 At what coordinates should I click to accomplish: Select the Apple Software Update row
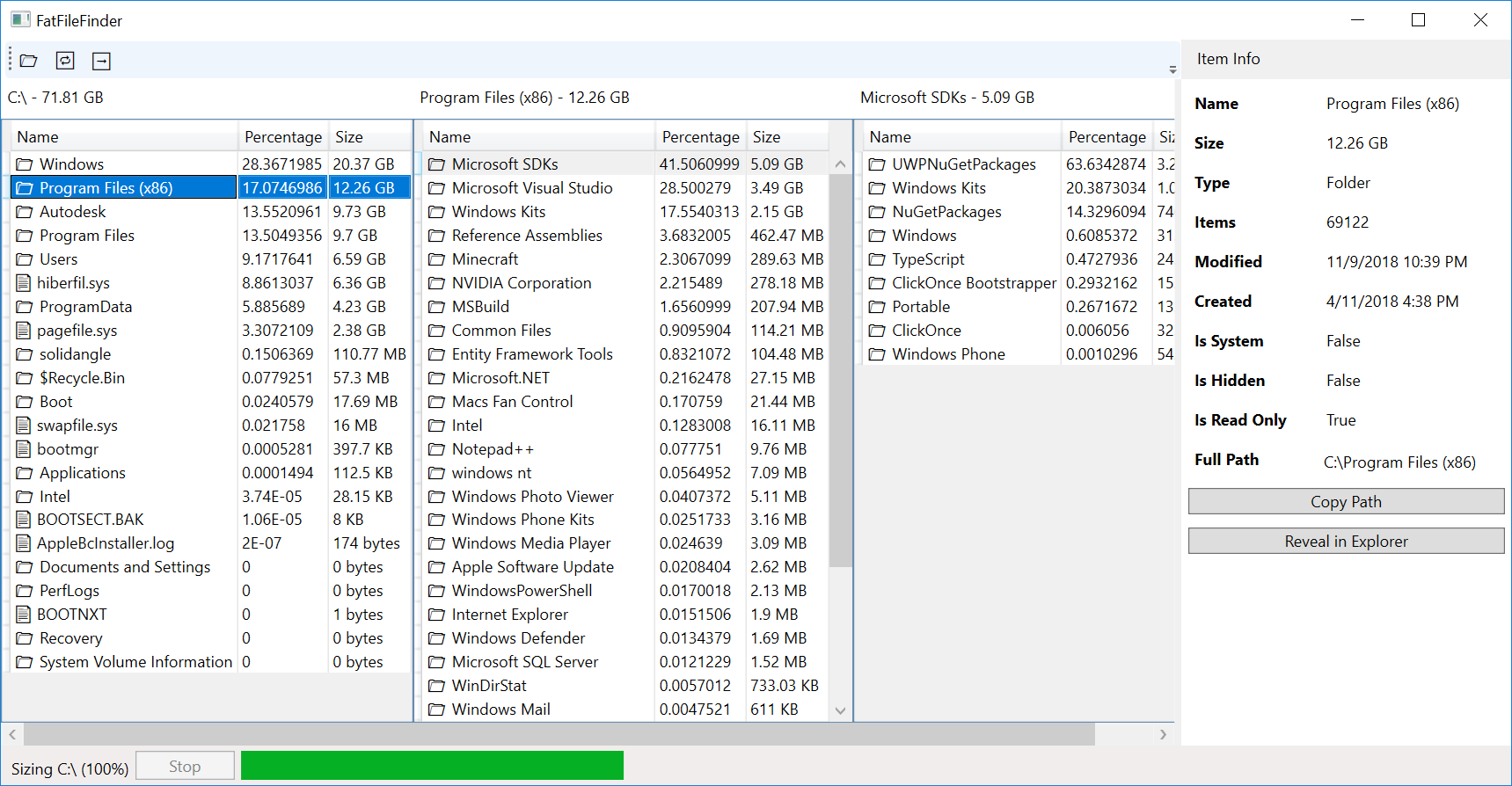click(x=626, y=567)
